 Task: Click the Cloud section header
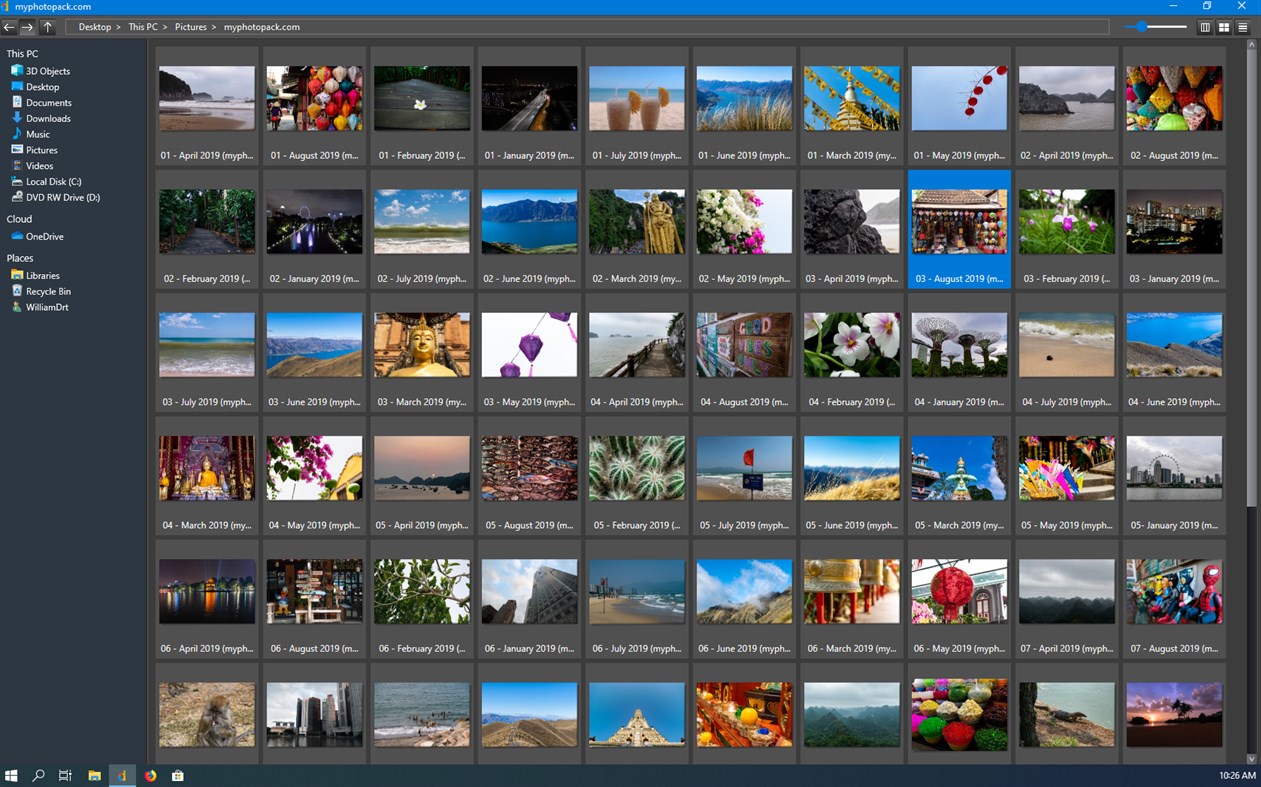19,219
